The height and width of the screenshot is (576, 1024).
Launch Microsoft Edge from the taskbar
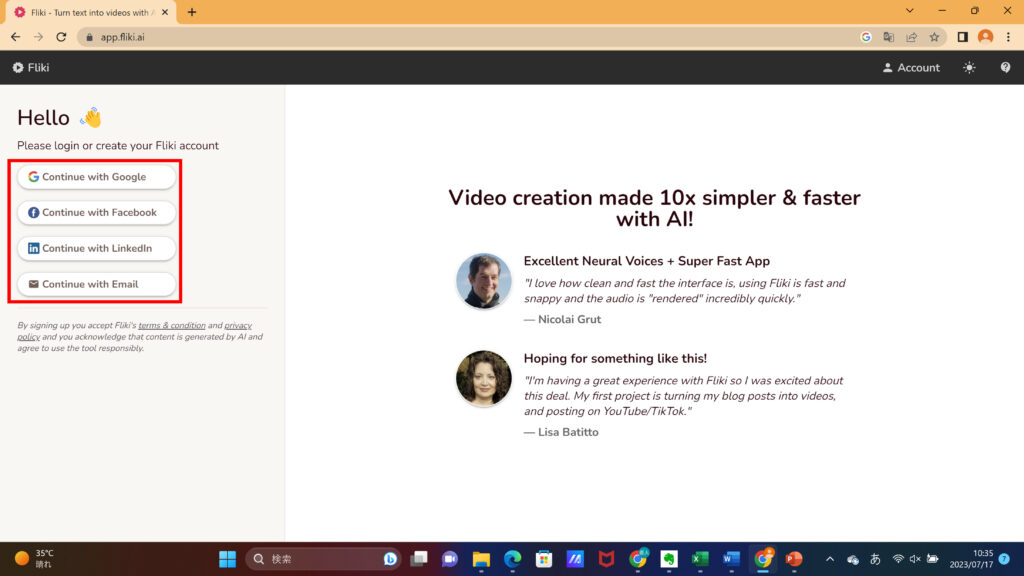pyautogui.click(x=513, y=559)
